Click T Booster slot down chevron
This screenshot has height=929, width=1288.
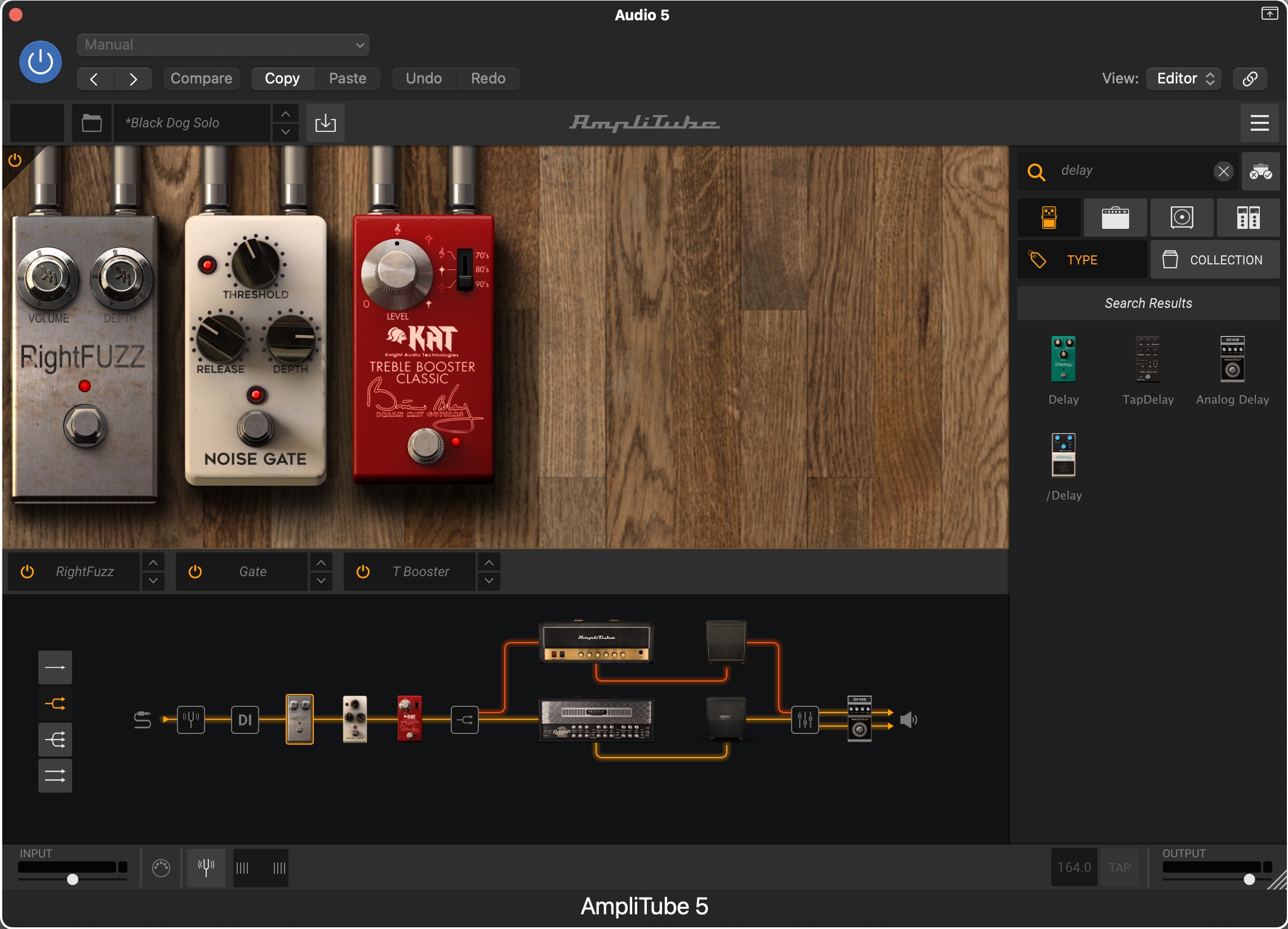(489, 581)
